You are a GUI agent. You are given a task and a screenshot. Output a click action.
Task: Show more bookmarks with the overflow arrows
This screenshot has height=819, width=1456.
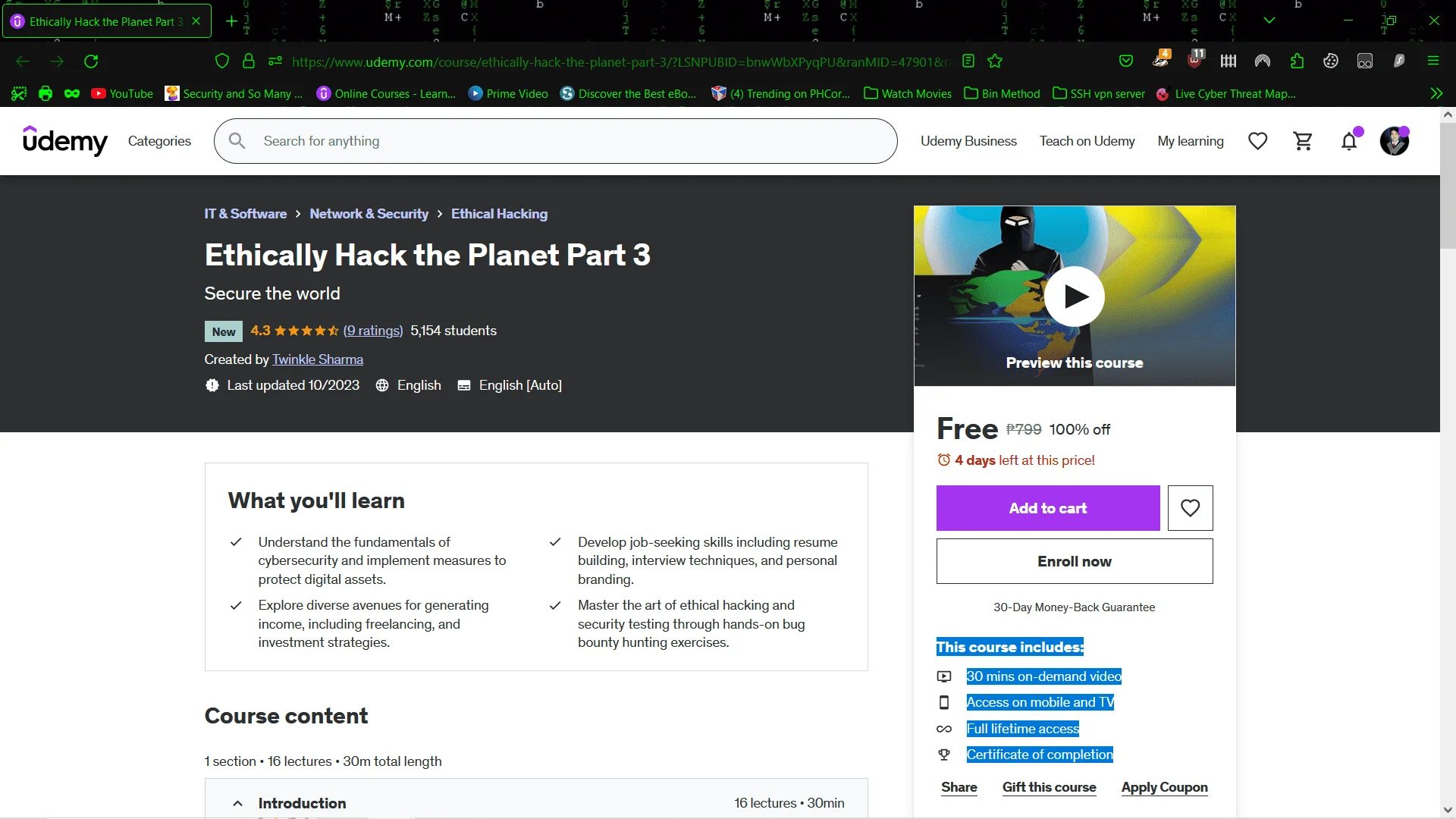1436,94
